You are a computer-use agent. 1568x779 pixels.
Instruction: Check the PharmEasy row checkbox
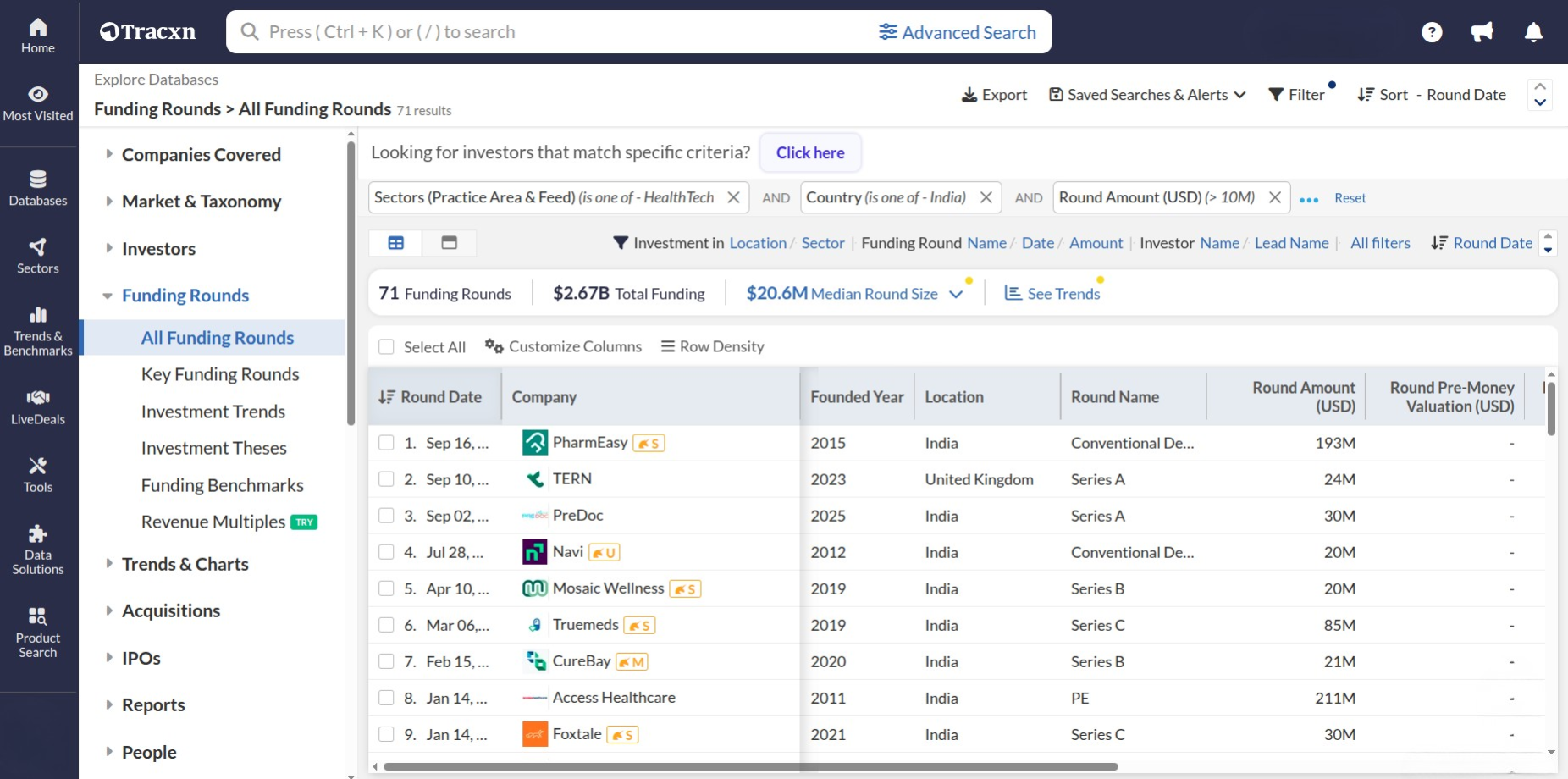tap(387, 442)
